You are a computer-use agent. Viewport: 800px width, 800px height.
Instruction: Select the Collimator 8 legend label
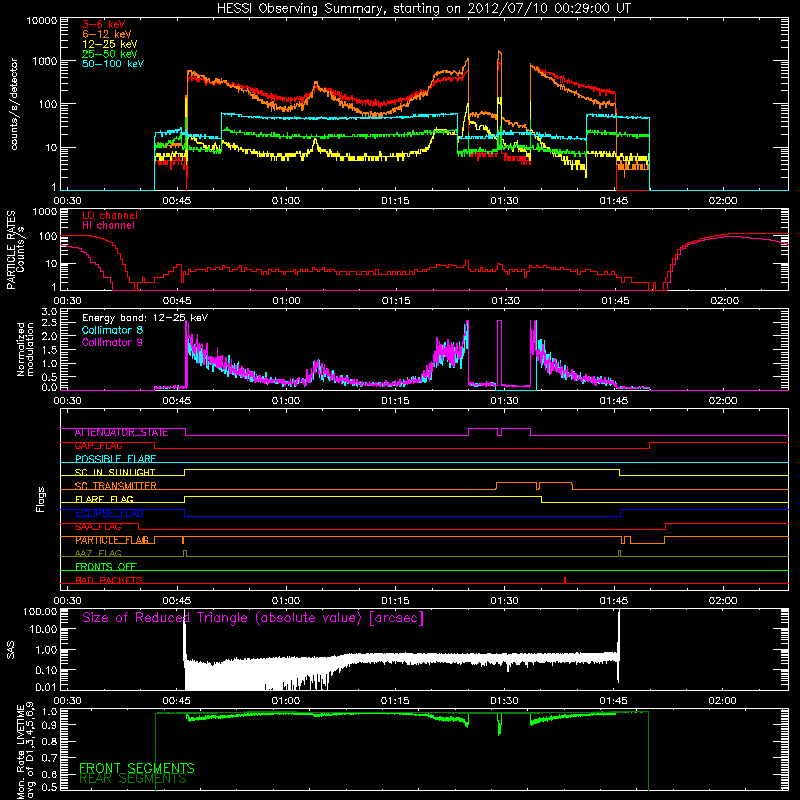(x=112, y=330)
